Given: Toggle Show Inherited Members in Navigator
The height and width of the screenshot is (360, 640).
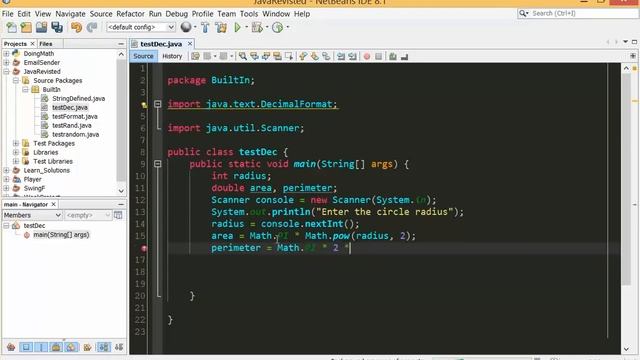Looking at the screenshot, I should 11,347.
